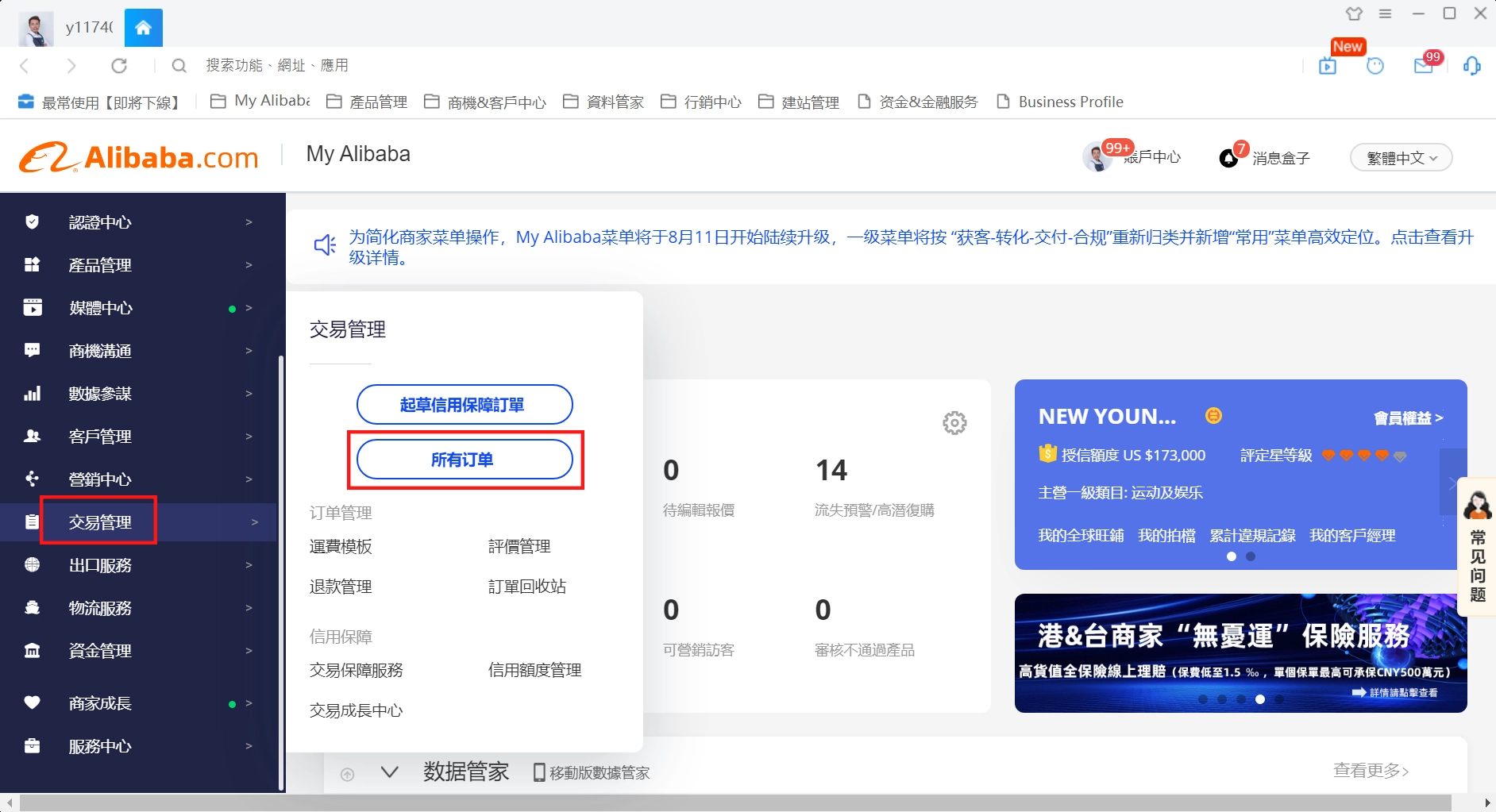Select 營銷中心 in the sidebar
The height and width of the screenshot is (812, 1496).
[100, 479]
